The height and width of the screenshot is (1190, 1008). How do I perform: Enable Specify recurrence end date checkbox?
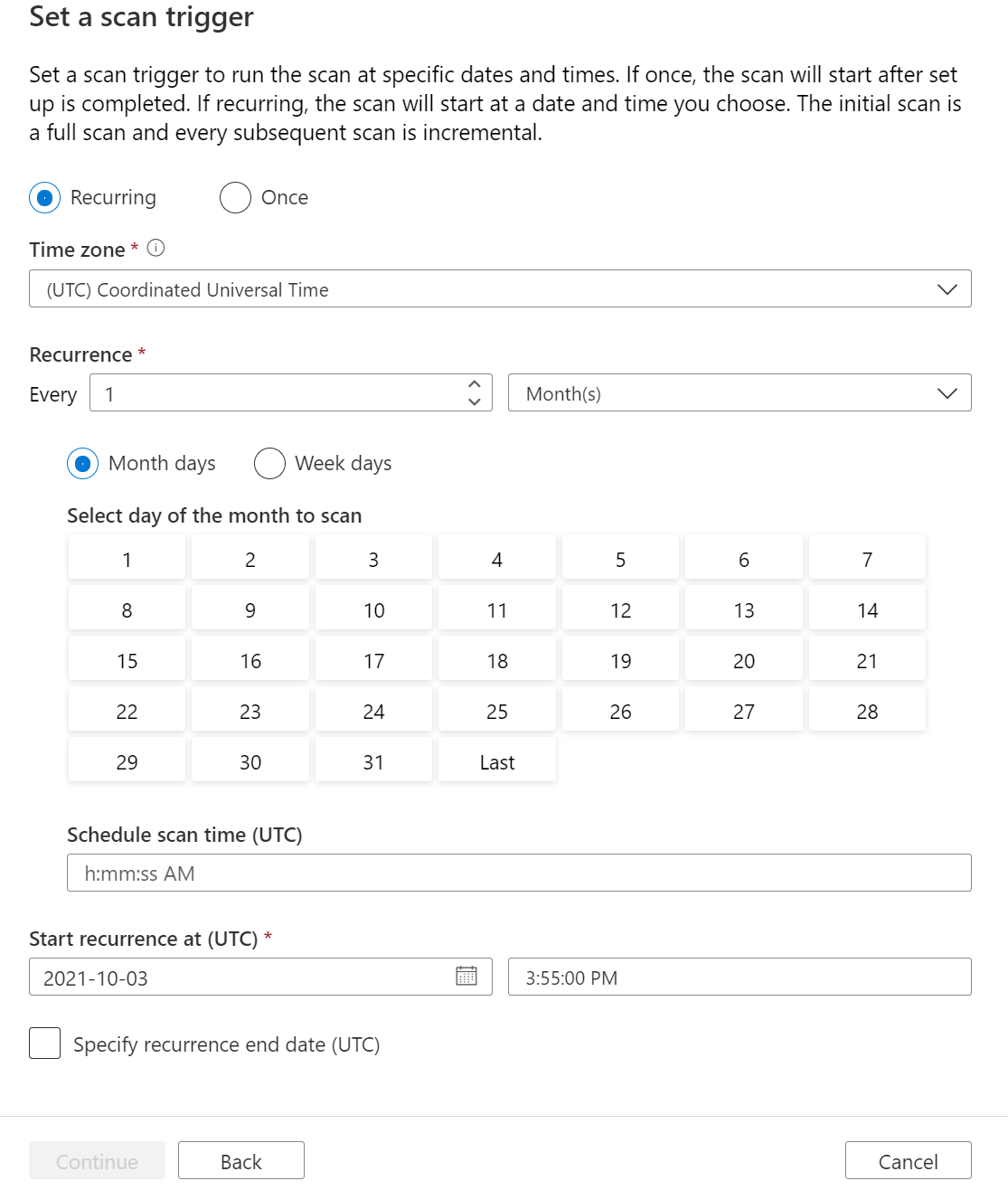[45, 1044]
